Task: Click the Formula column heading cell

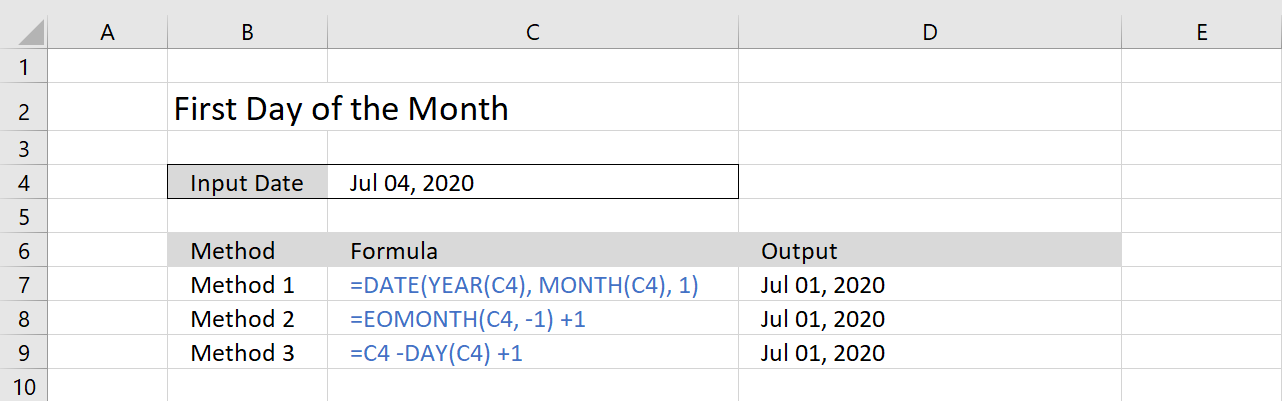Action: point(532,251)
